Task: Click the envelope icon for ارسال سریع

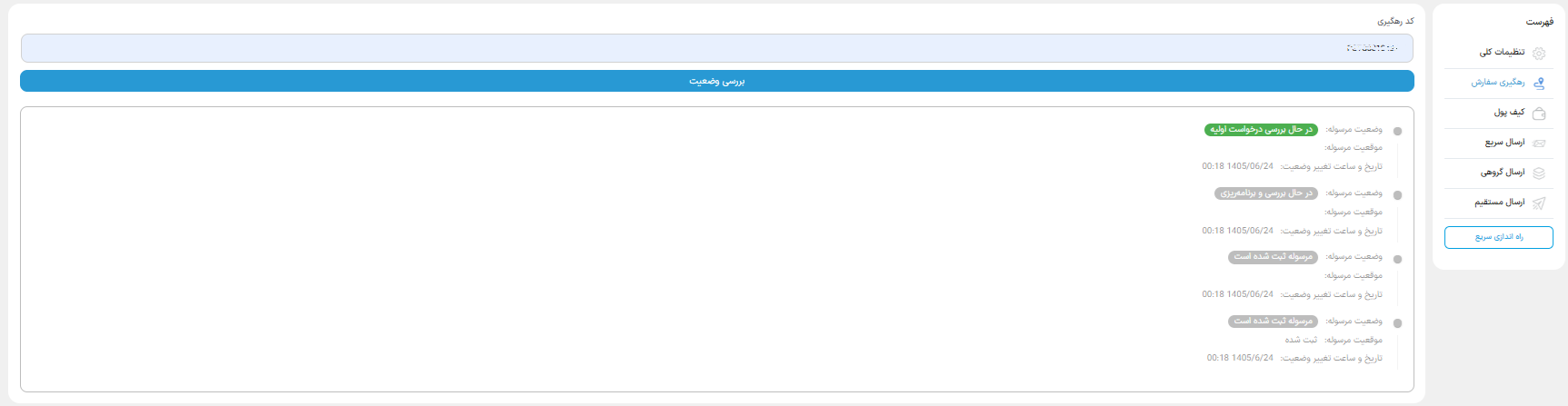Action: pos(1539,144)
